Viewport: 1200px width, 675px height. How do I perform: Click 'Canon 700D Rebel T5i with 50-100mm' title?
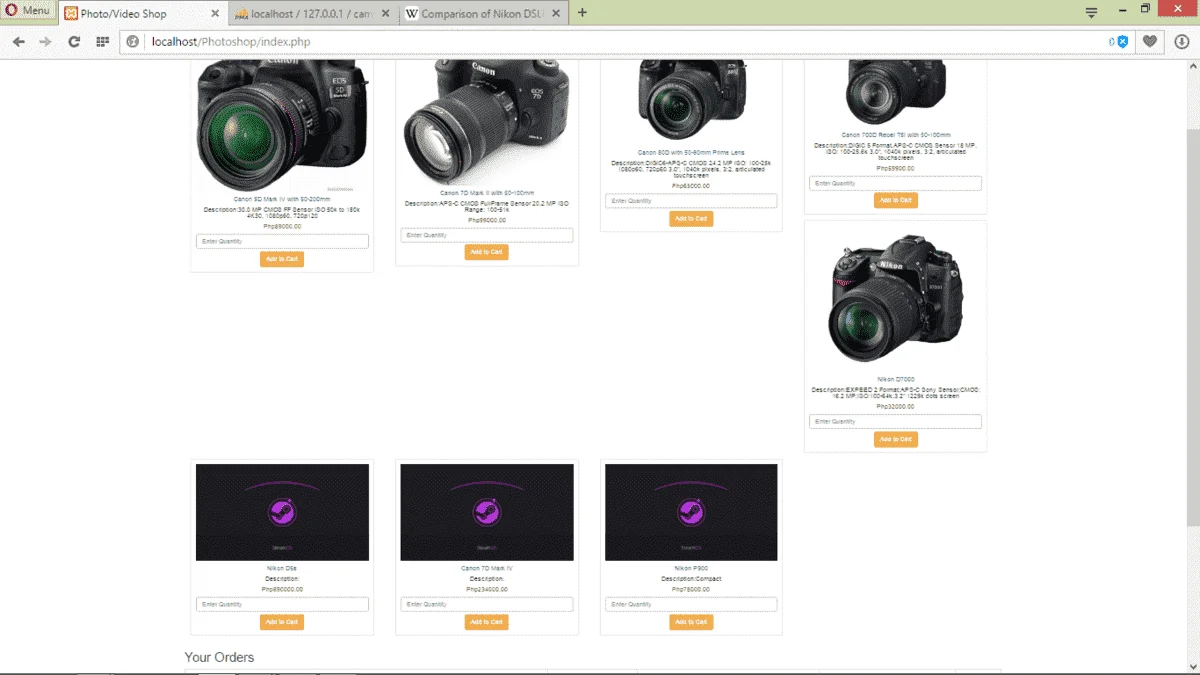click(895, 134)
